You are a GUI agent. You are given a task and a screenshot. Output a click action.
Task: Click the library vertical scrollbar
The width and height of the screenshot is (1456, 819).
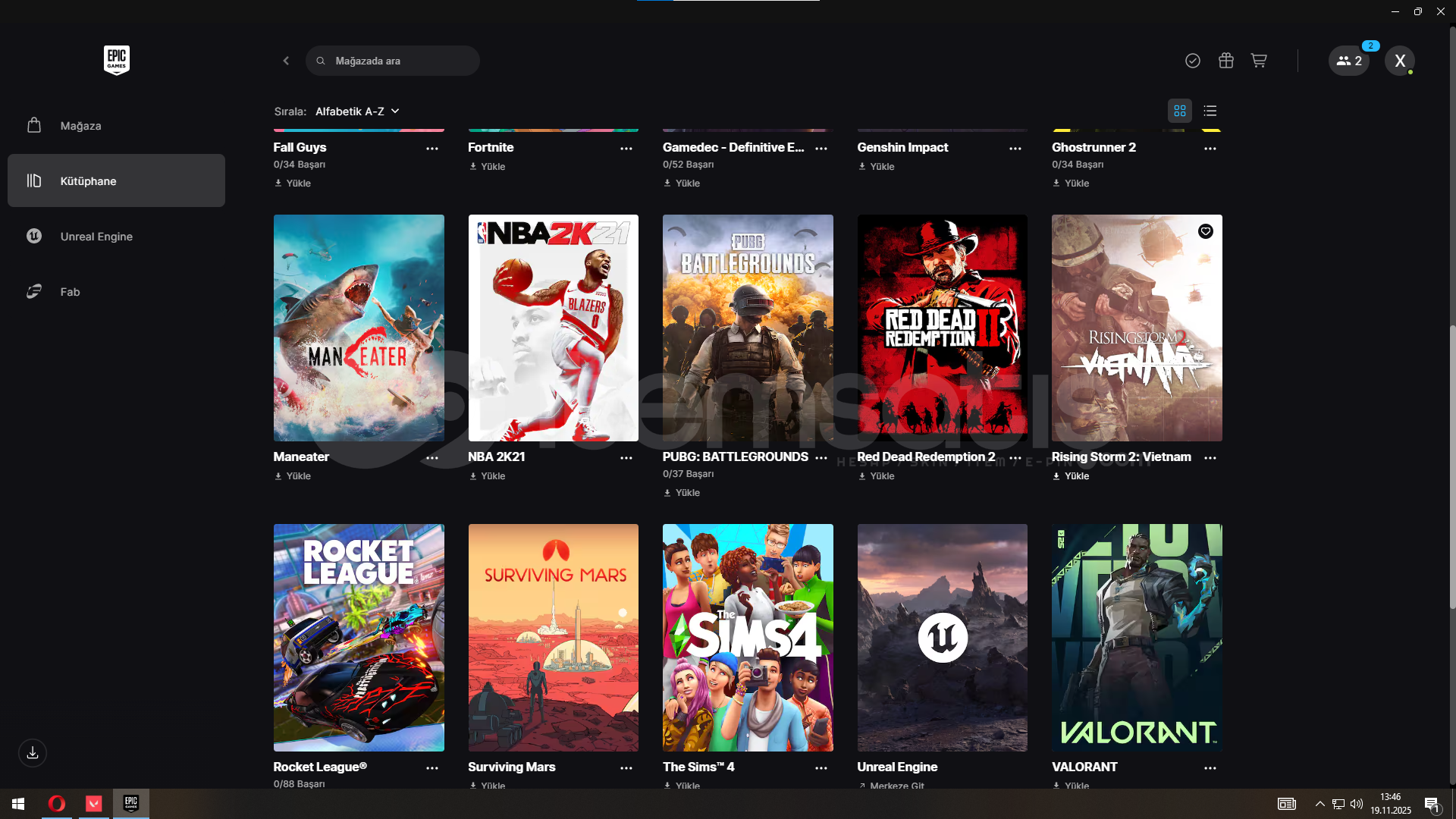pyautogui.click(x=1452, y=466)
